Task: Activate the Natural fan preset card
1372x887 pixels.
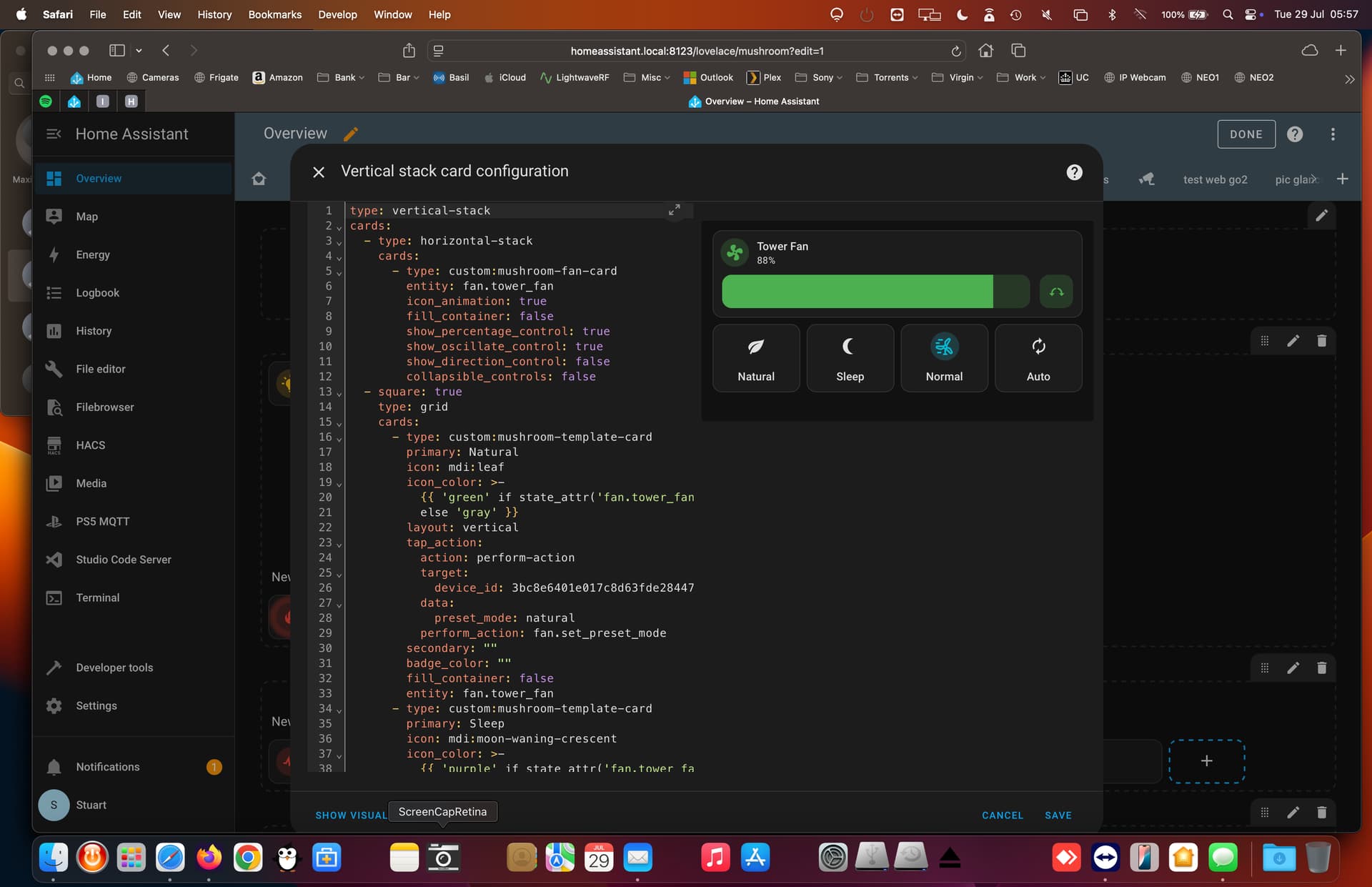Action: click(x=756, y=358)
